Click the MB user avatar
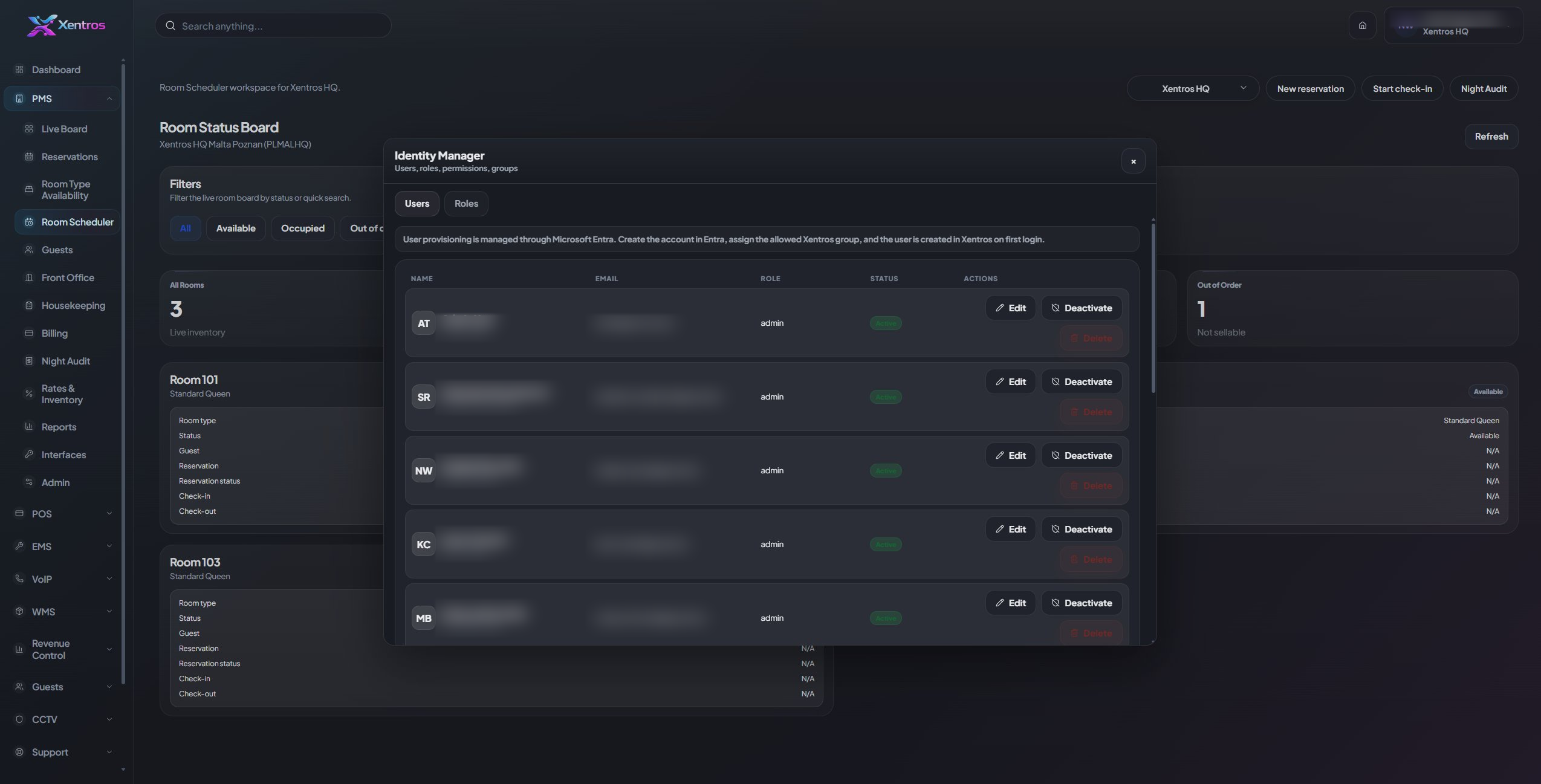 423,618
